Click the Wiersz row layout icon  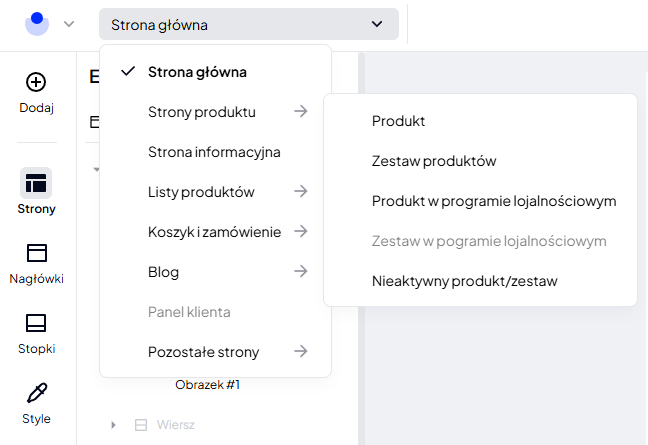(x=141, y=425)
